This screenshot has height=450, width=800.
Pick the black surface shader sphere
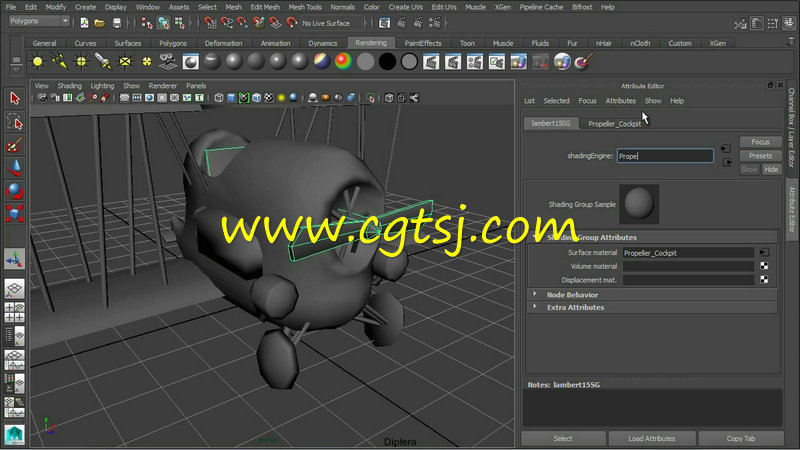[x=387, y=62]
